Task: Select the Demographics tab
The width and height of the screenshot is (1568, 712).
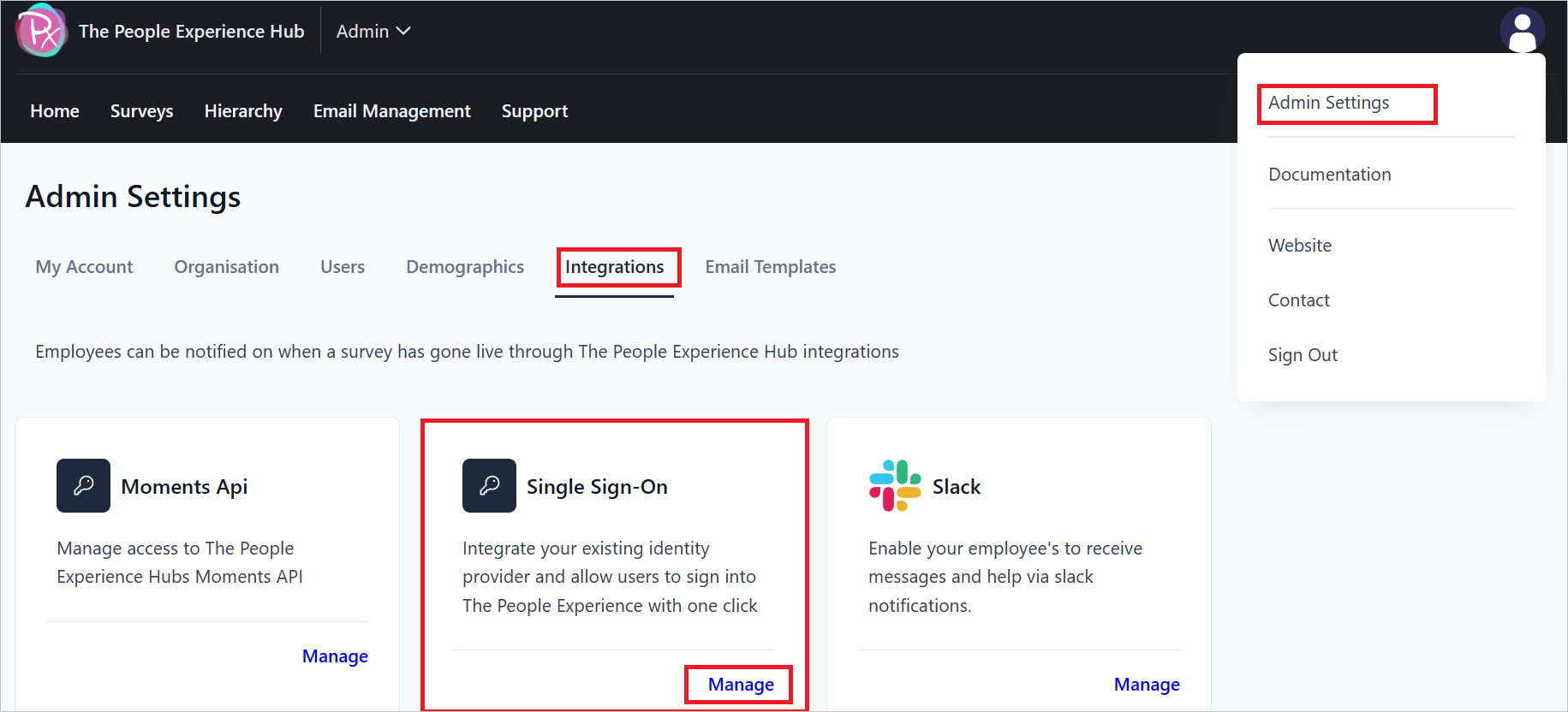Action: coord(465,267)
